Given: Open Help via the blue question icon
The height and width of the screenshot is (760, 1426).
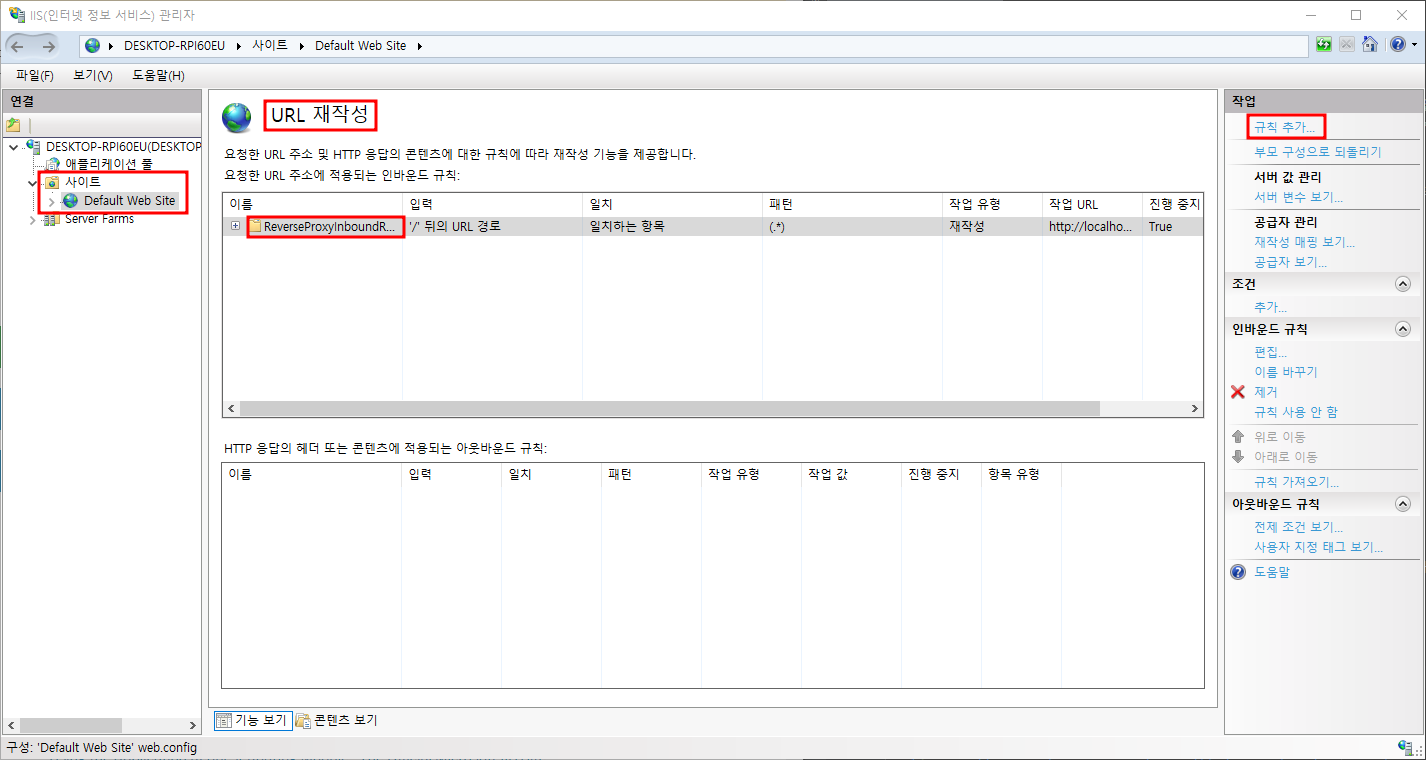Looking at the screenshot, I should [x=1396, y=45].
